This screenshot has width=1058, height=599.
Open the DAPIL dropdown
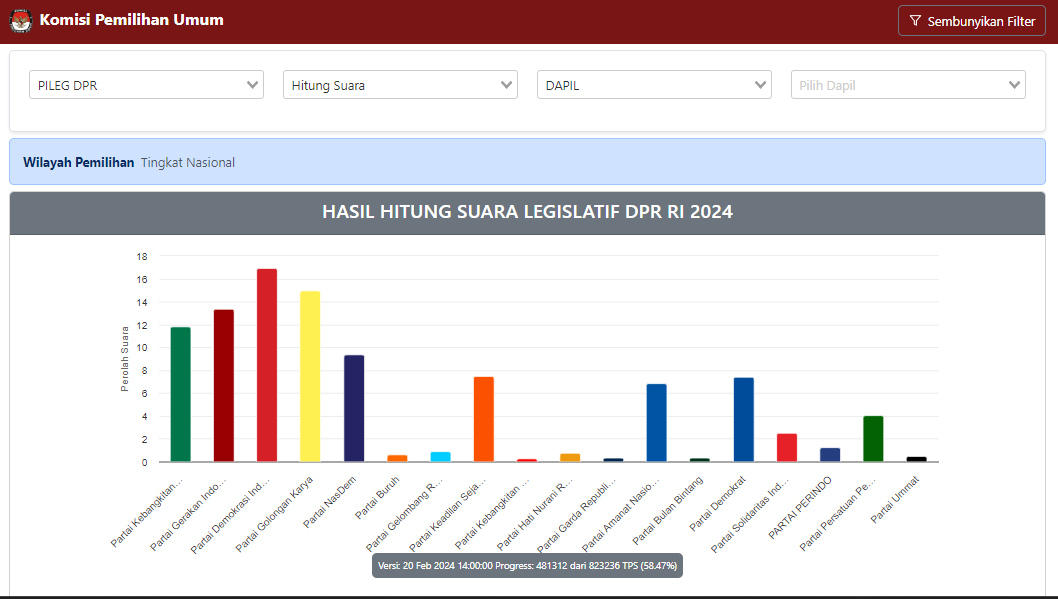click(x=654, y=85)
